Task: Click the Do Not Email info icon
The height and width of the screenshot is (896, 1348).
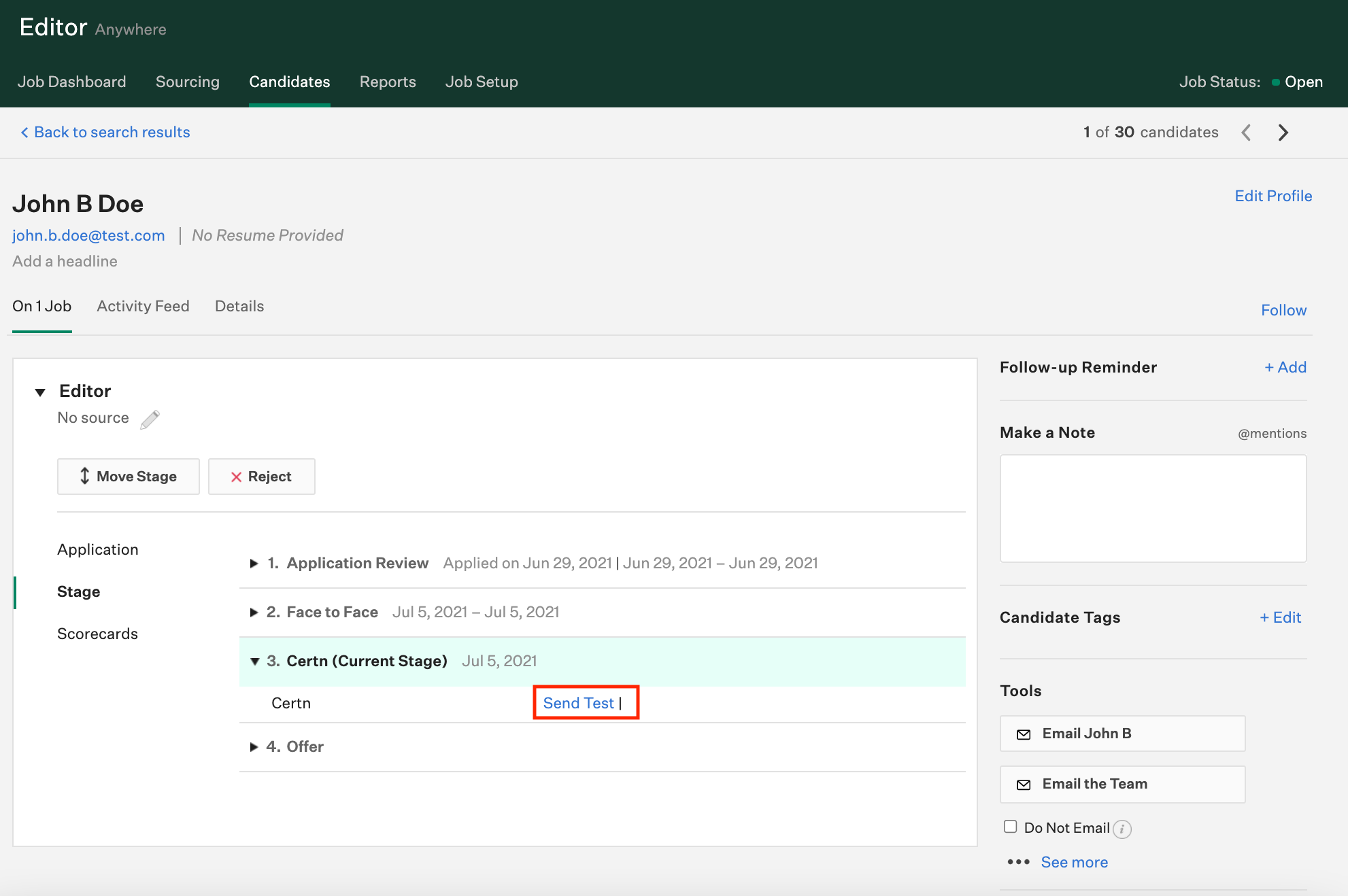Action: [x=1122, y=829]
